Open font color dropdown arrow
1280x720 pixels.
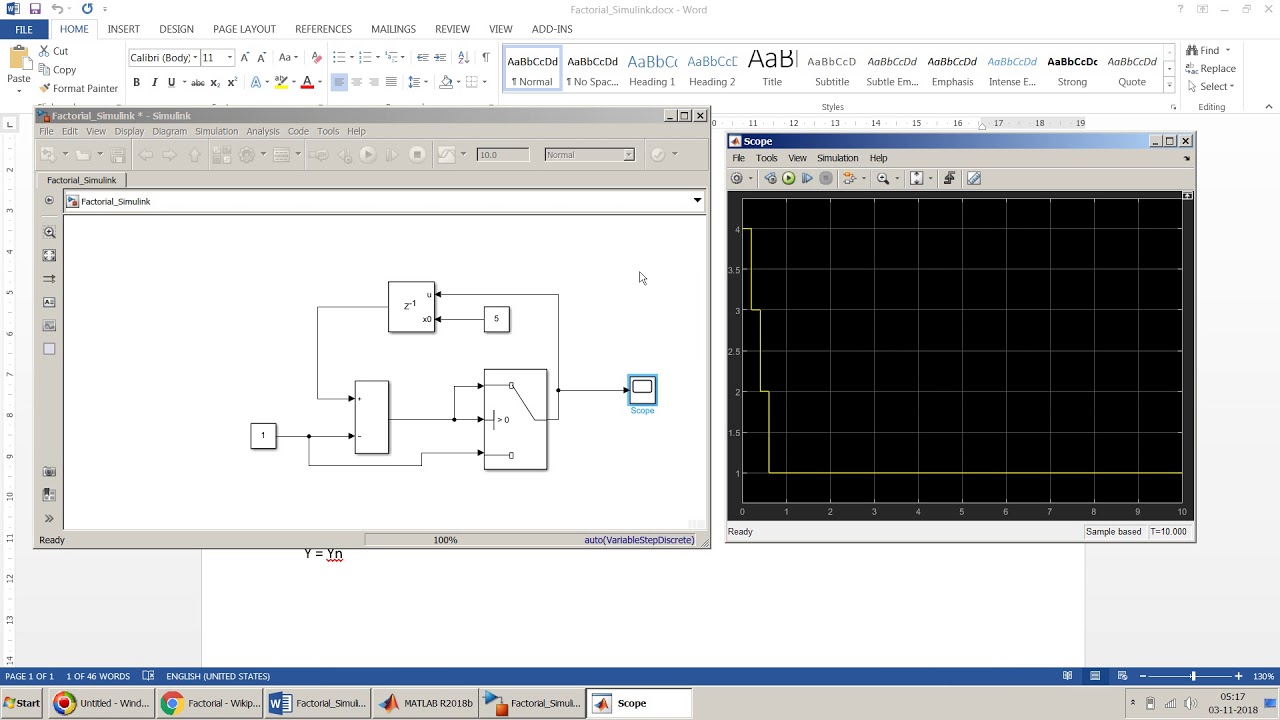320,82
